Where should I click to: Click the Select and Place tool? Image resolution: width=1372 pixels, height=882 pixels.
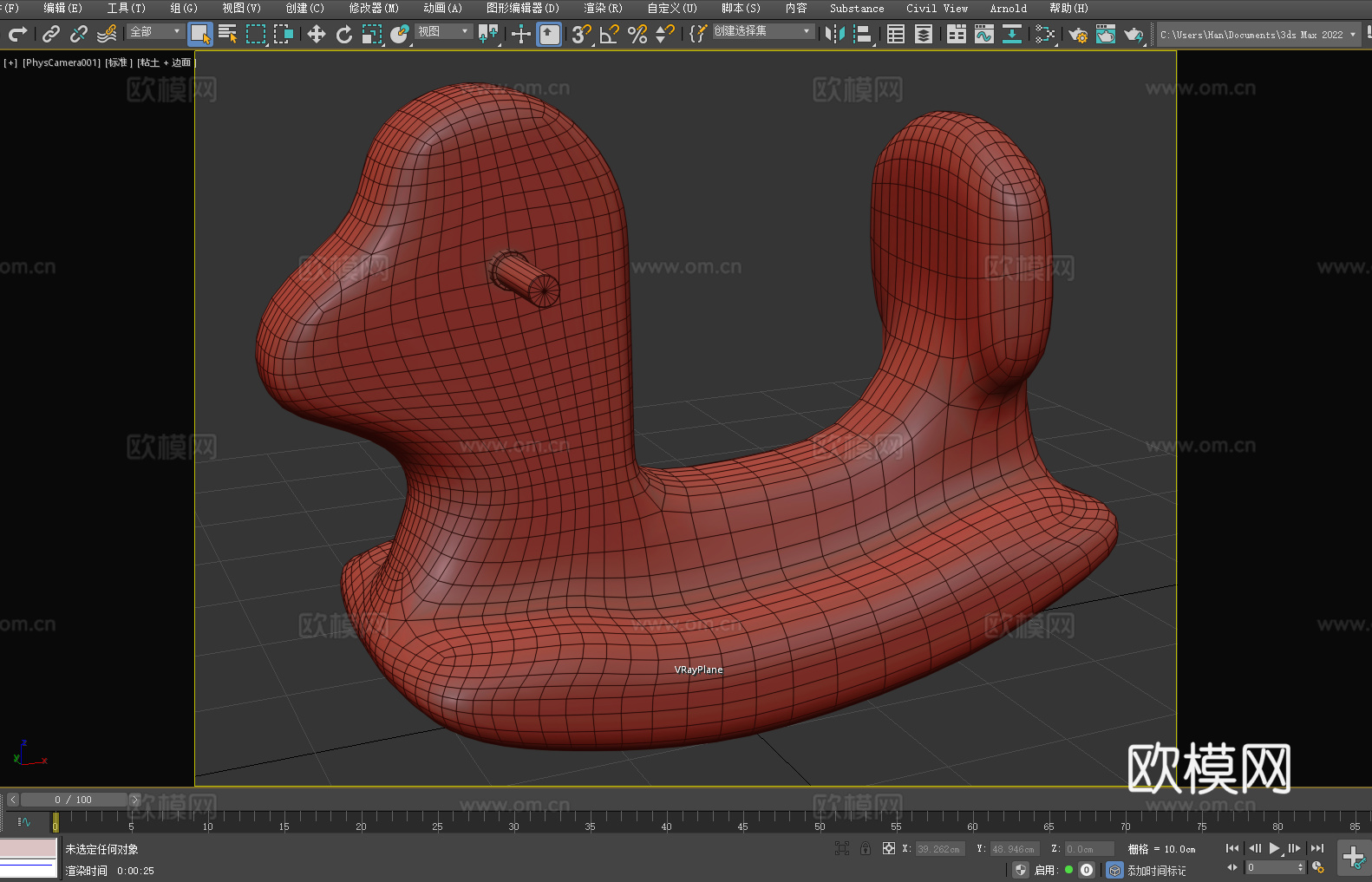[400, 34]
